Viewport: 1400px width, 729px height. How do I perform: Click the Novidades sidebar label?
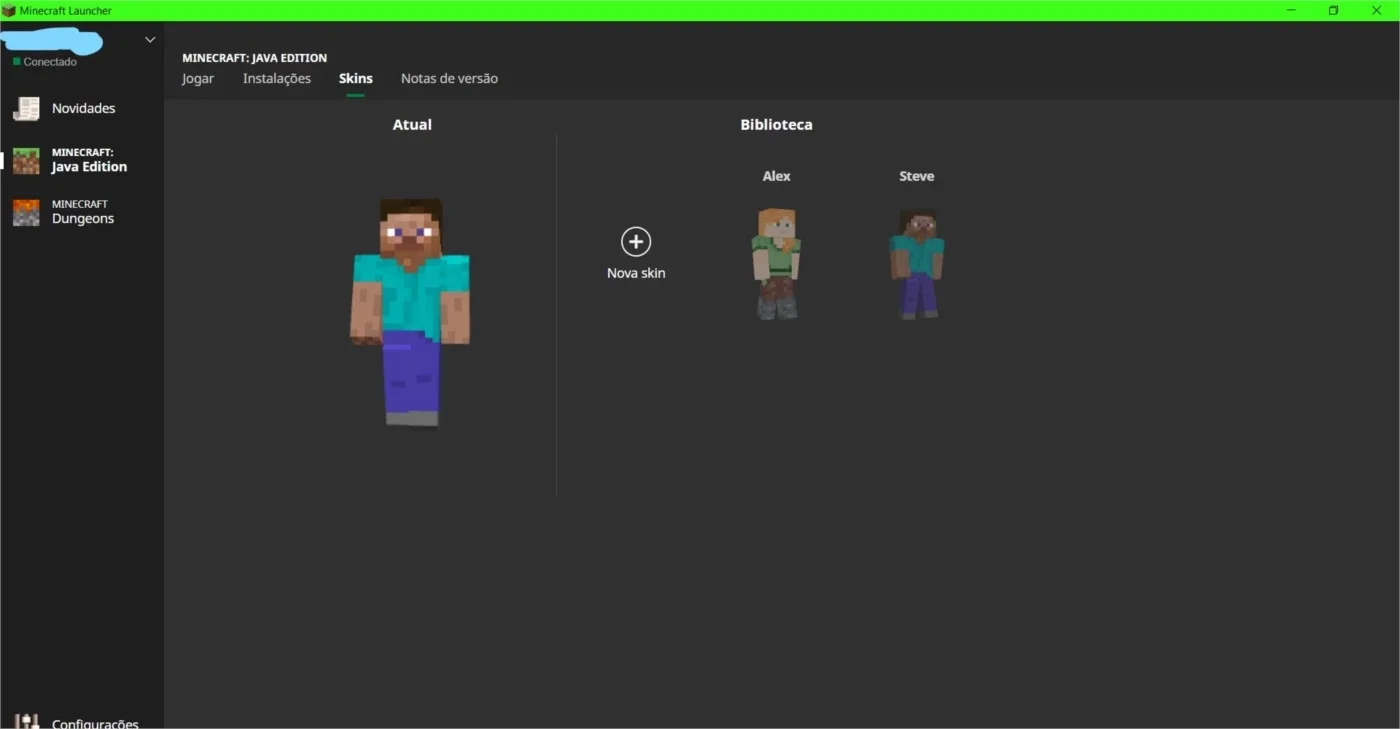[x=84, y=108]
